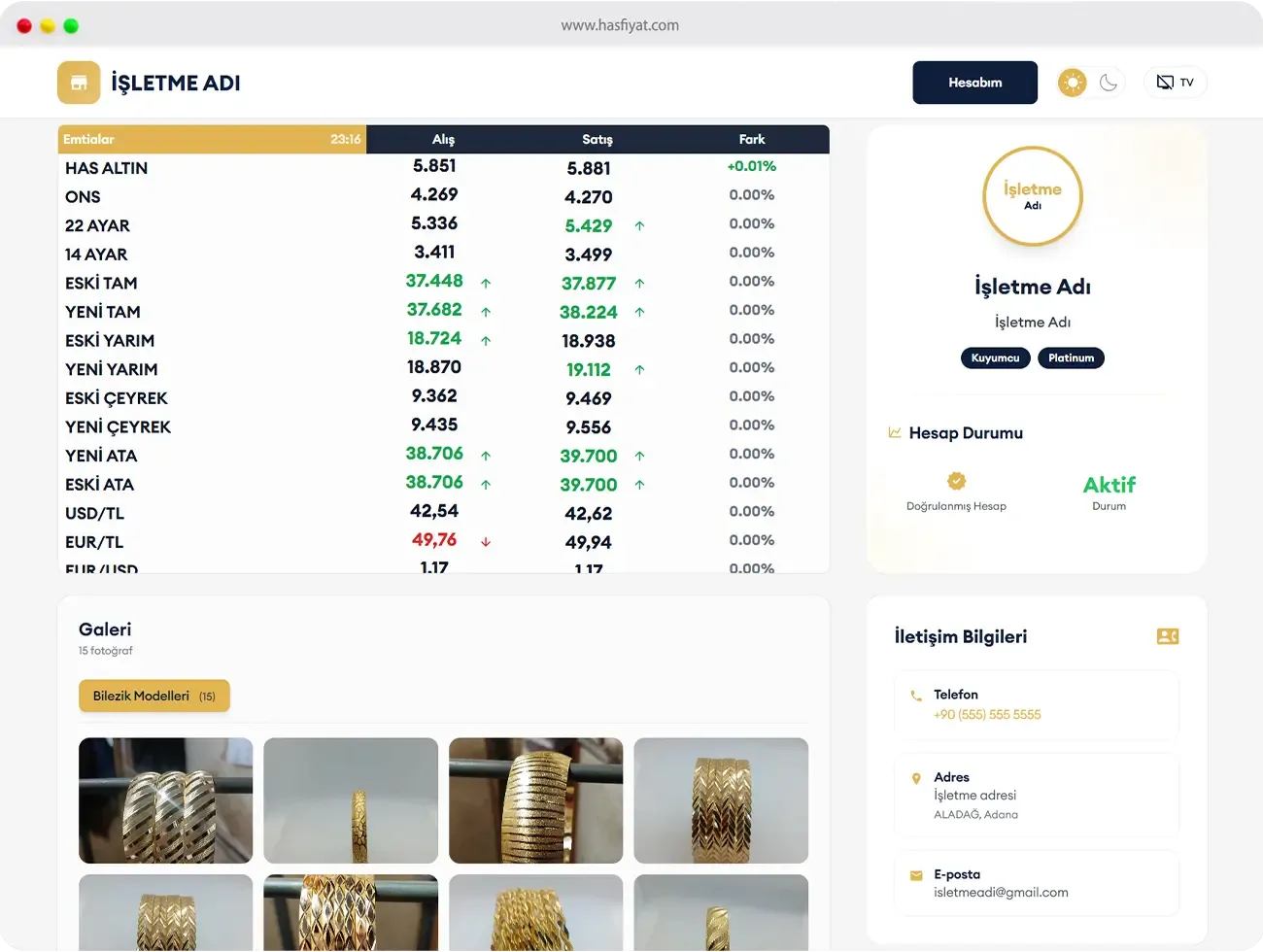Click the browser address www.hasfiyat.com
Image resolution: width=1263 pixels, height=952 pixels.
620,25
